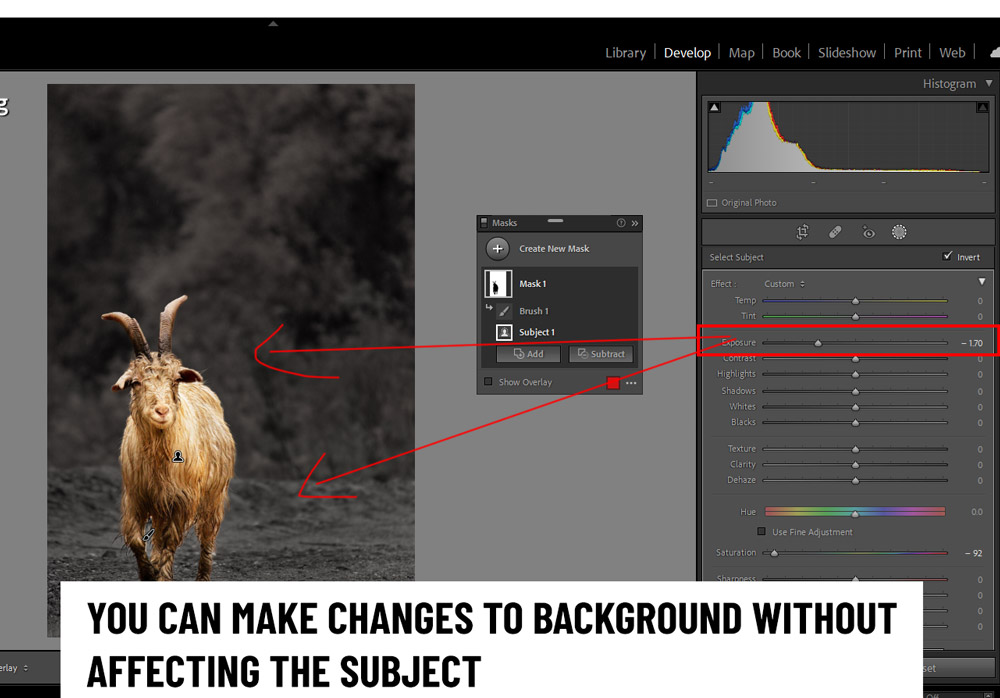Viewport: 1000px width, 698px height.
Task: Open the Masks panel help icon
Action: (x=621, y=223)
